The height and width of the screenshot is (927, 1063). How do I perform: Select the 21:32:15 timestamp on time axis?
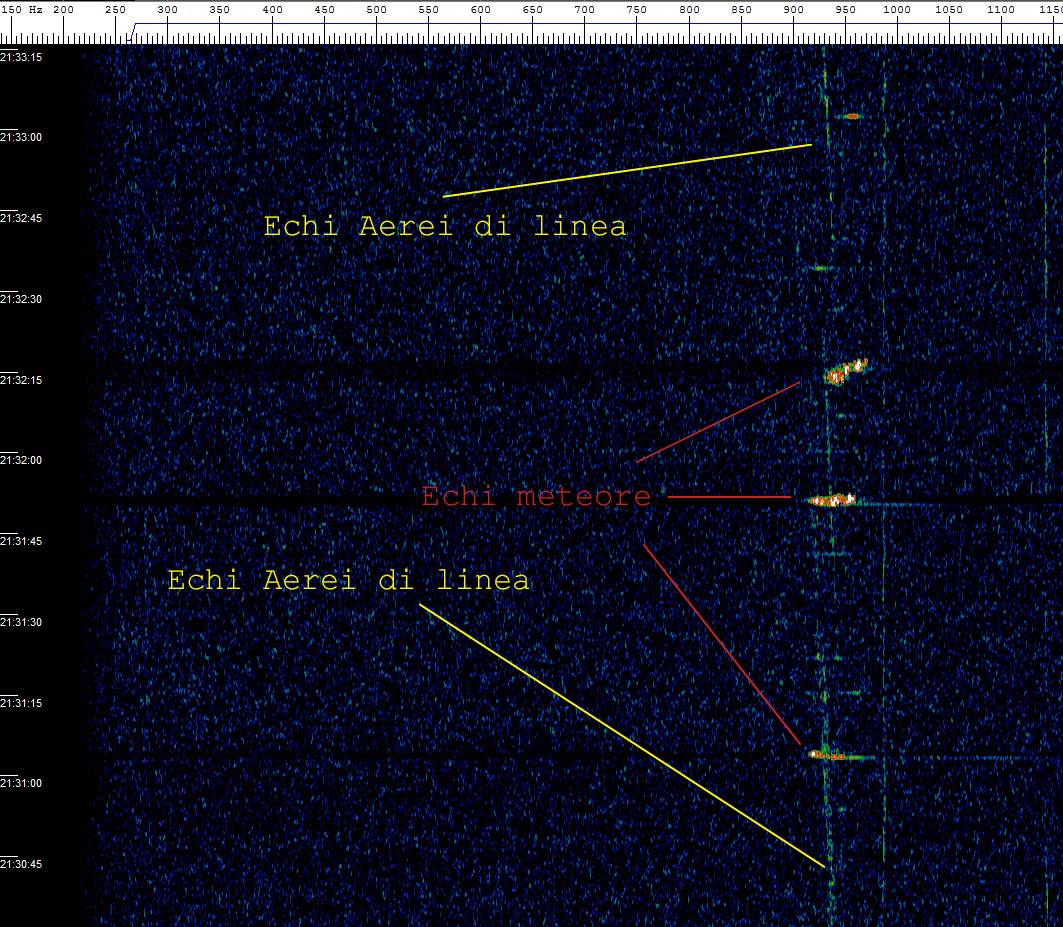(21, 380)
